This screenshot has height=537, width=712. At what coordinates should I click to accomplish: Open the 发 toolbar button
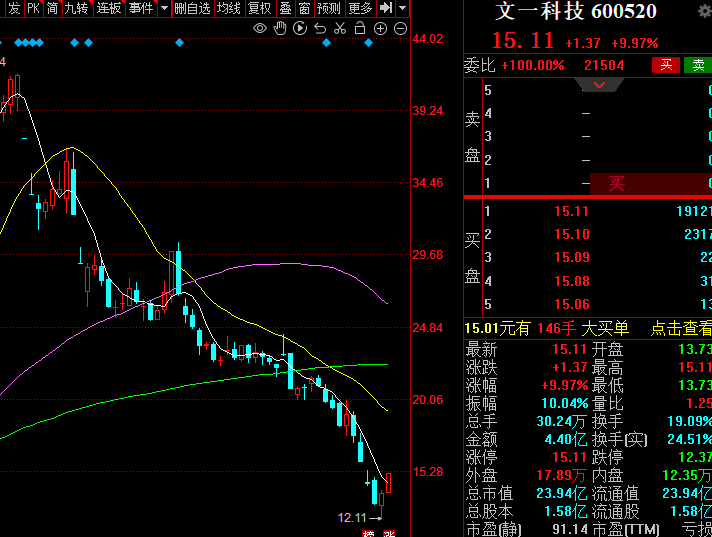[13, 8]
